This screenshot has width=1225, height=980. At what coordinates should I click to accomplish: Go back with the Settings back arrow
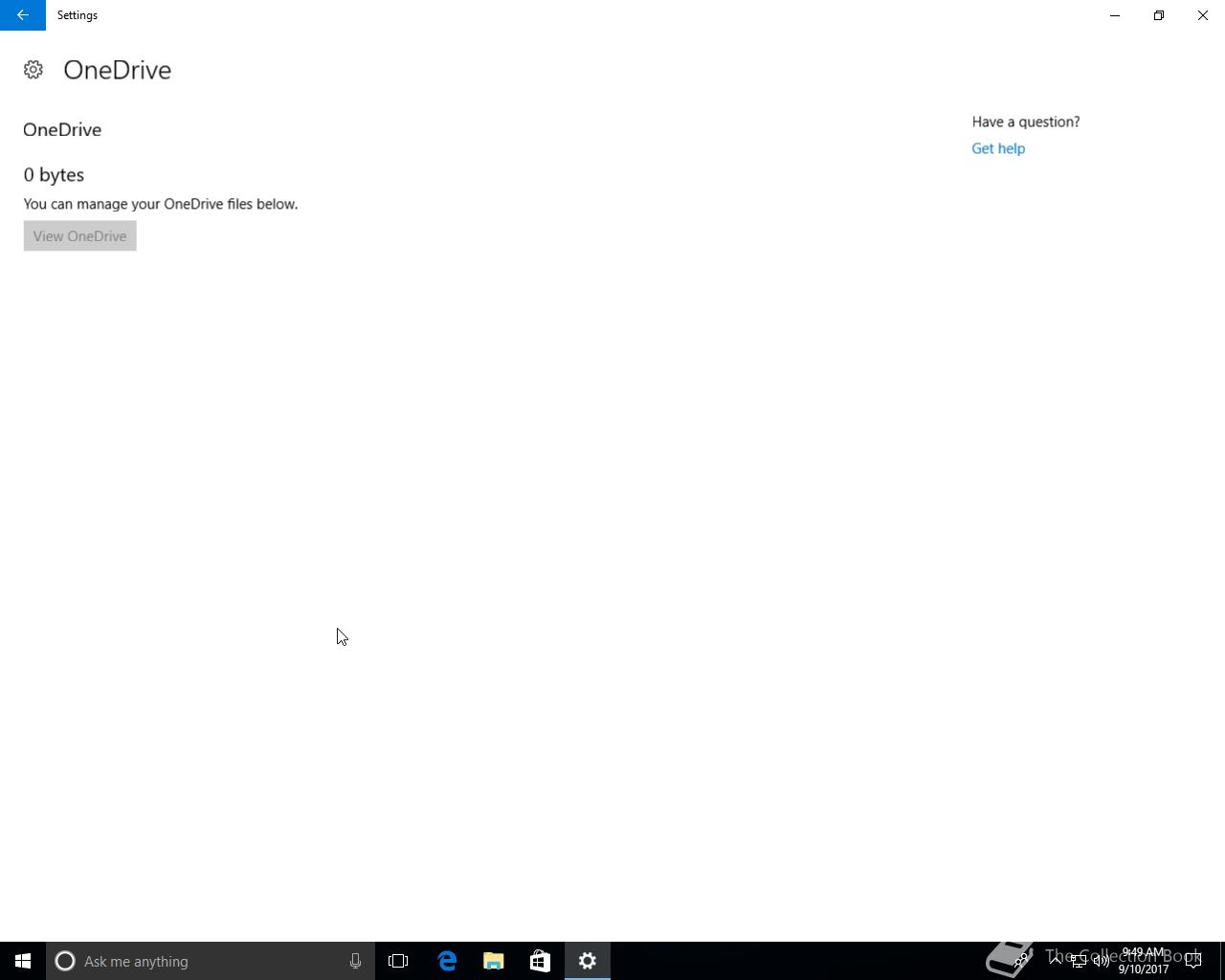tap(23, 15)
